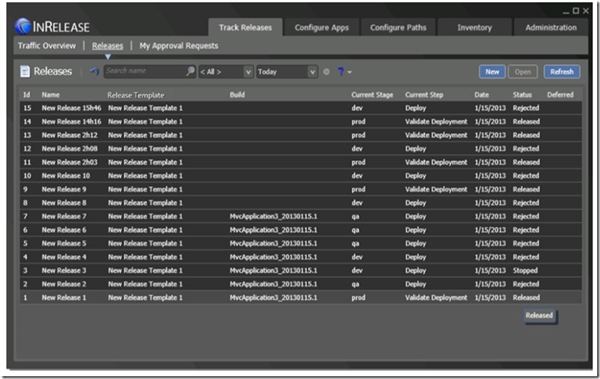The image size is (600, 379).
Task: Select the 'New Release 6' row
Action: (301, 230)
